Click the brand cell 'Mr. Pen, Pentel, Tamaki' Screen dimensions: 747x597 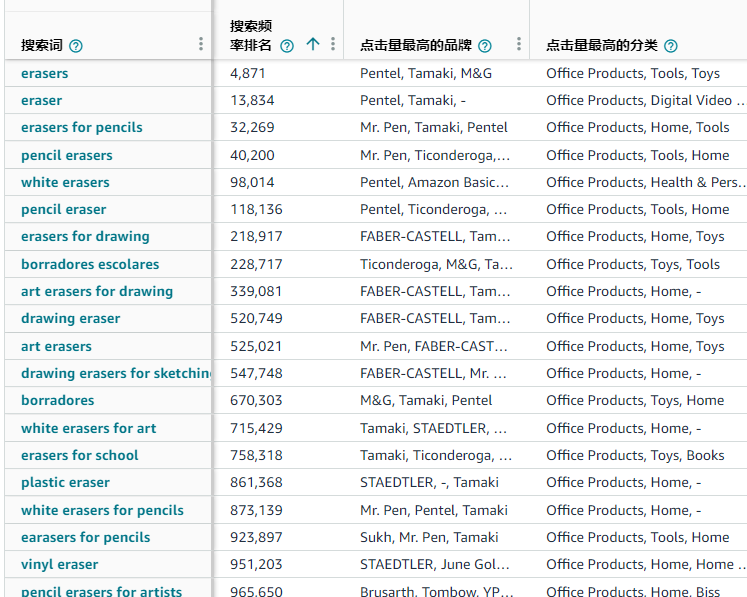click(x=434, y=510)
